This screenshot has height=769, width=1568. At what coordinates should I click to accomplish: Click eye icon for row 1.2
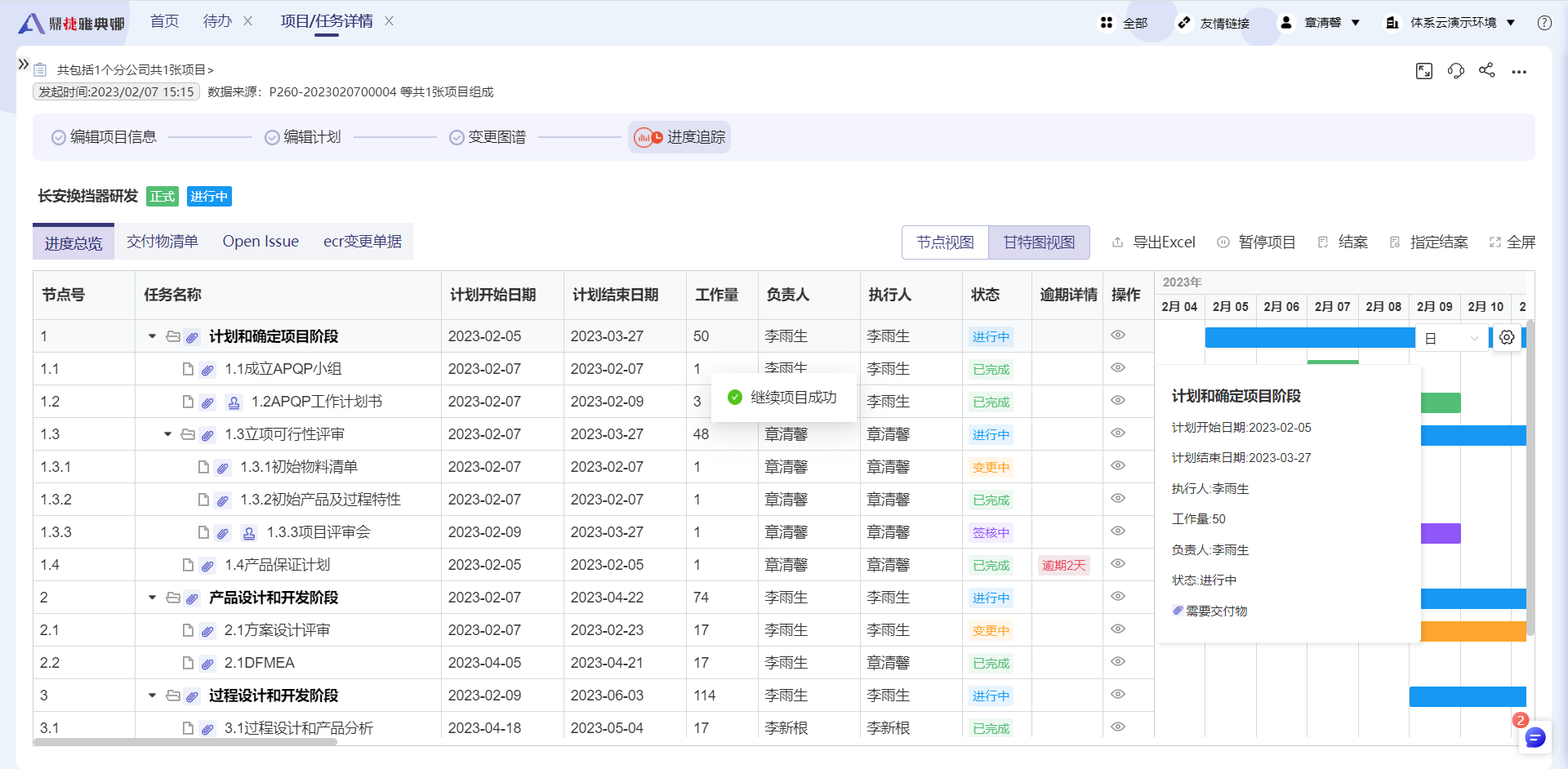1118,400
